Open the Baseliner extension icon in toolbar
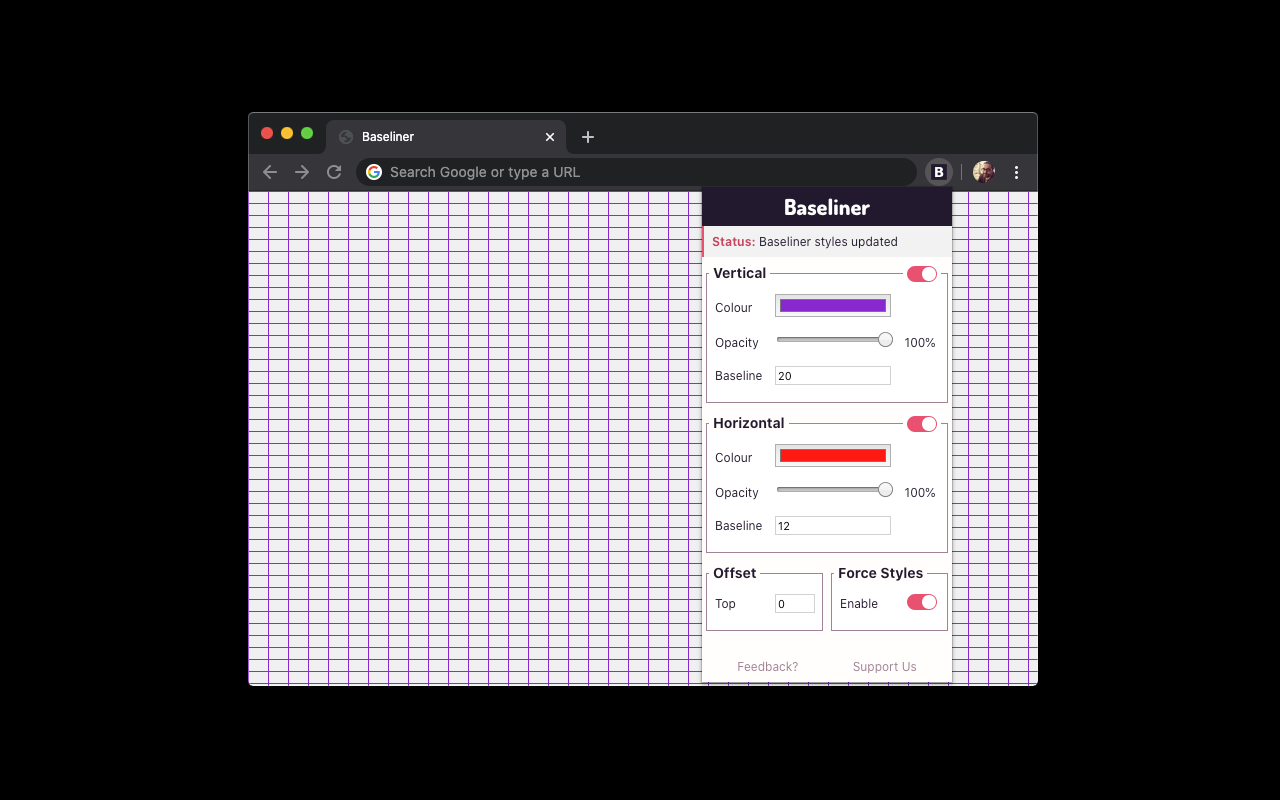Viewport: 1280px width, 800px height. click(x=938, y=172)
